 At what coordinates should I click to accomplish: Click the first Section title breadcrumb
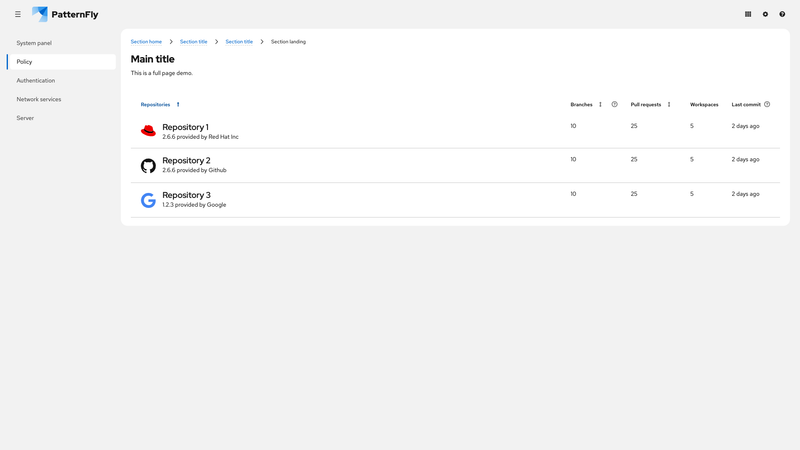[x=193, y=42]
